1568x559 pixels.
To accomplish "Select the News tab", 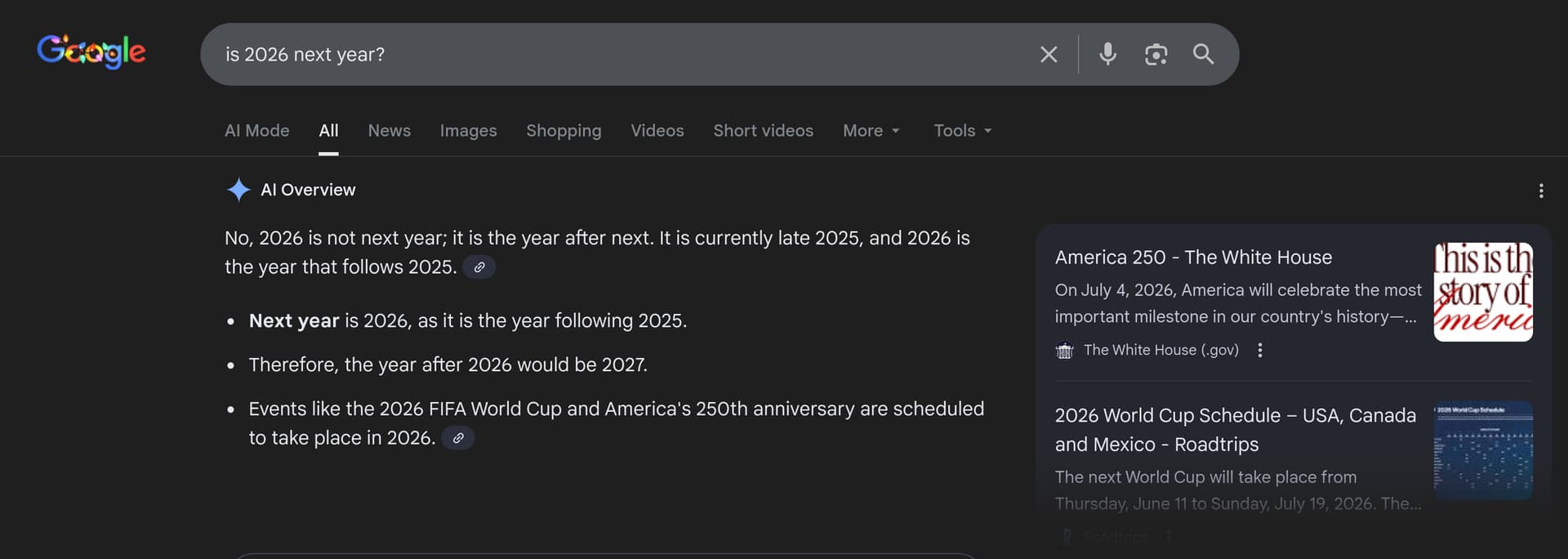I will point(389,131).
